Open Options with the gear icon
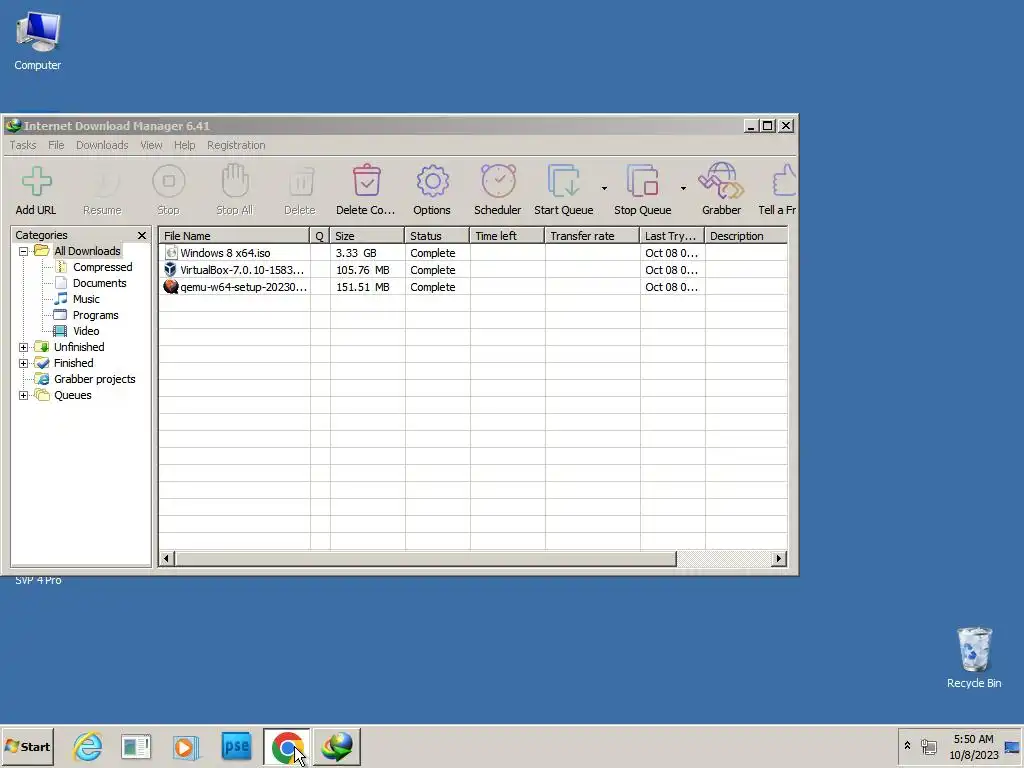The image size is (1024, 768). coord(432,181)
